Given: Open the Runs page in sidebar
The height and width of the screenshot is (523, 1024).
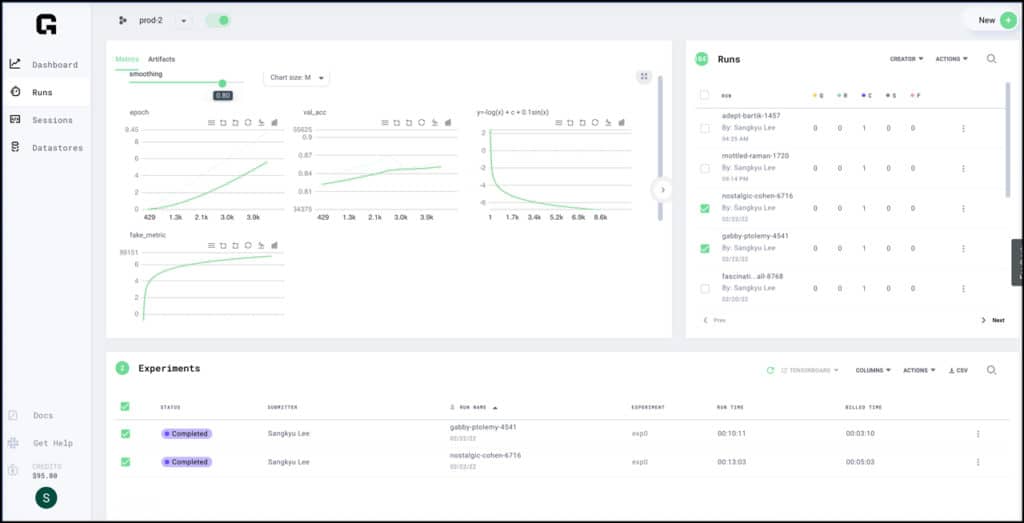Looking at the screenshot, I should pos(45,92).
